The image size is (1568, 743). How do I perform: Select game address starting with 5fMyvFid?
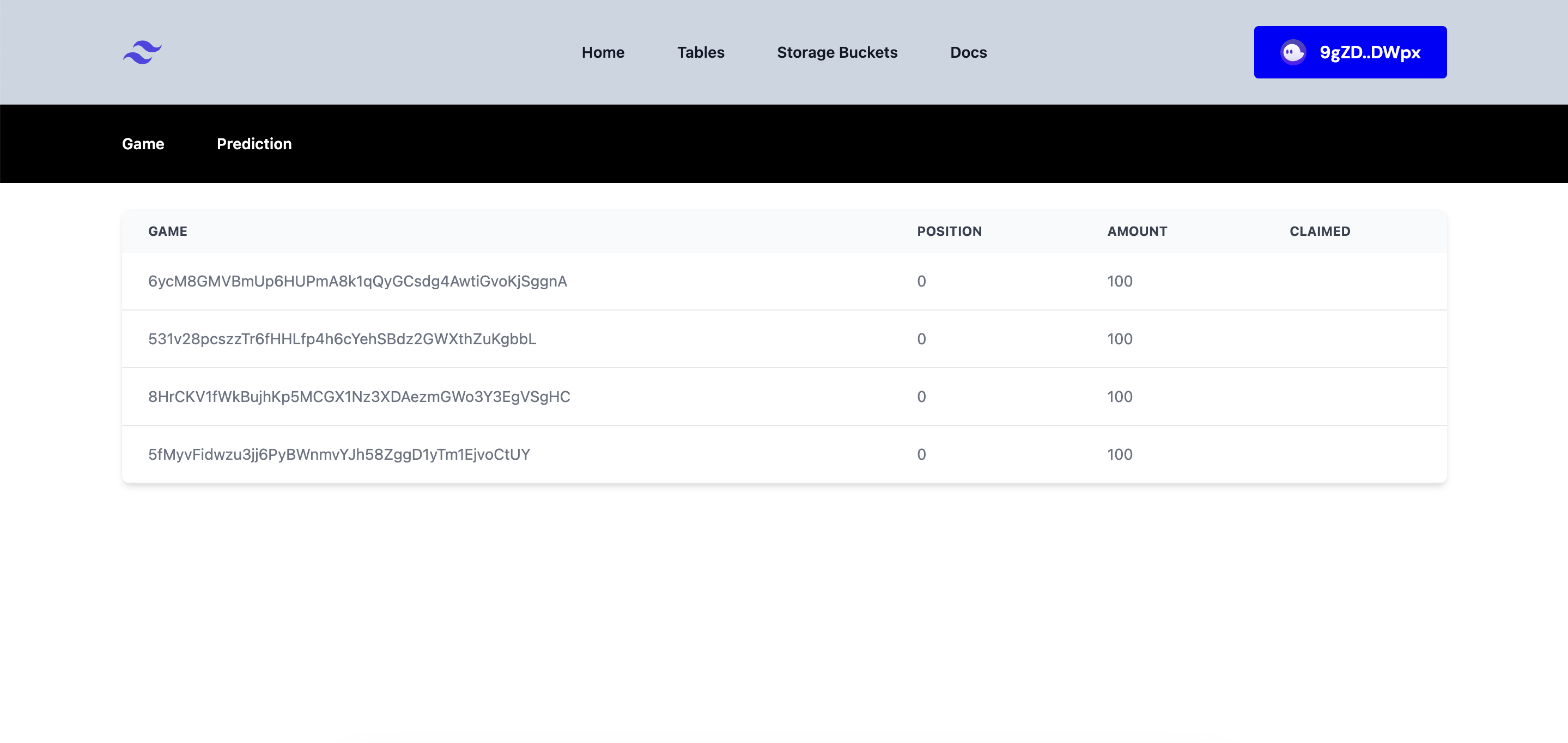point(338,454)
